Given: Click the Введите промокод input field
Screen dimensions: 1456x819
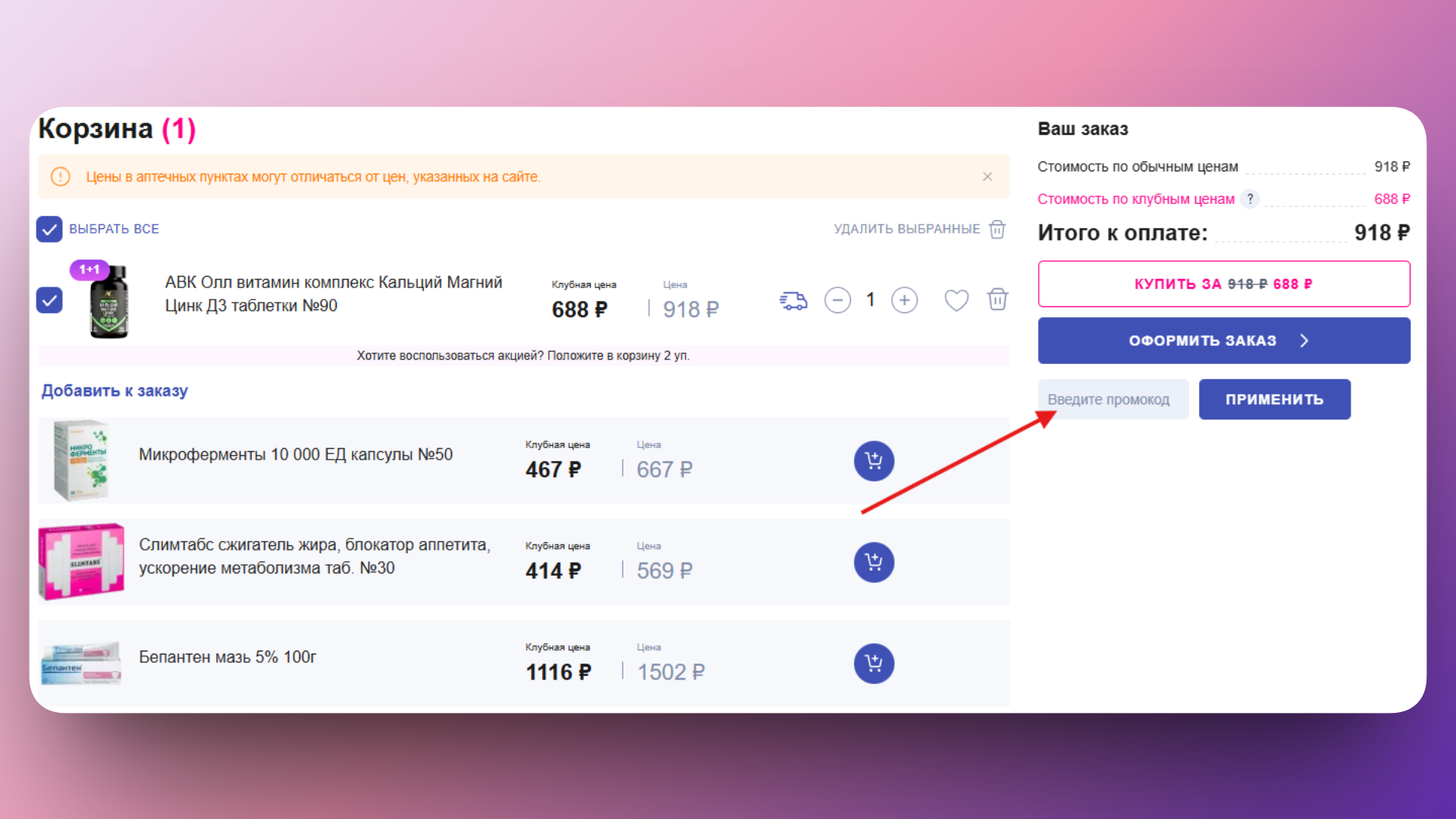Looking at the screenshot, I should pyautogui.click(x=1112, y=400).
